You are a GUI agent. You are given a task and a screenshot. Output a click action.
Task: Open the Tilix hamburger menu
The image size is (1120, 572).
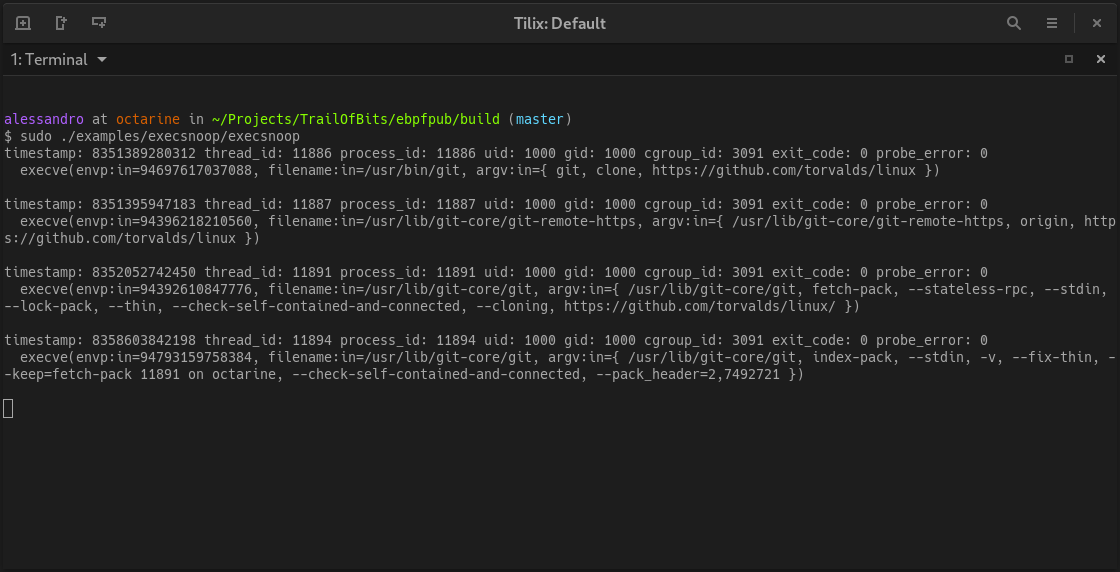coord(1052,23)
